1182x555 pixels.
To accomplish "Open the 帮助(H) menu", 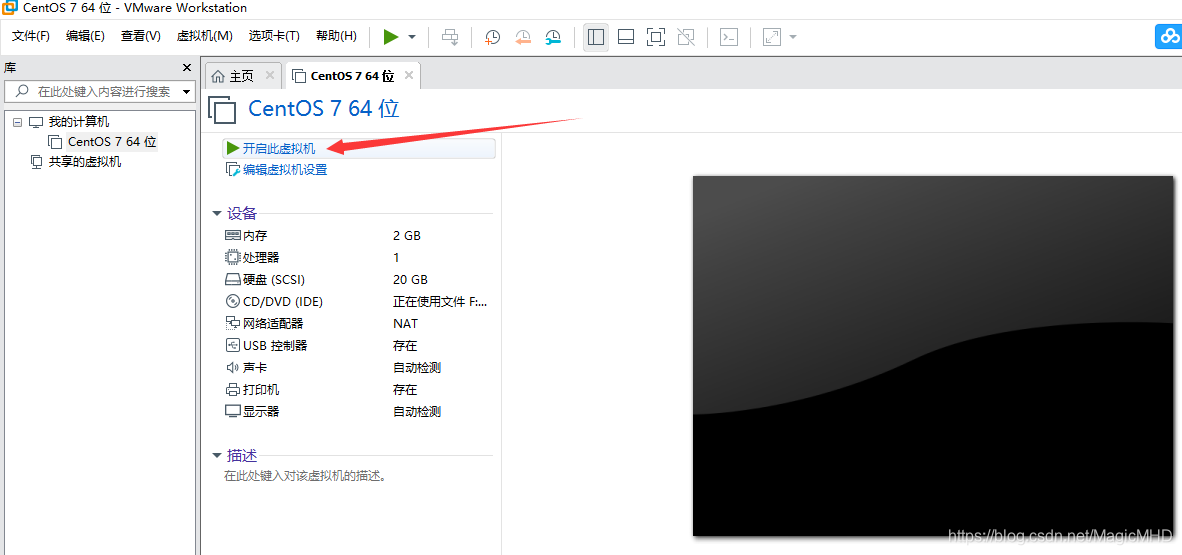I will 336,36.
